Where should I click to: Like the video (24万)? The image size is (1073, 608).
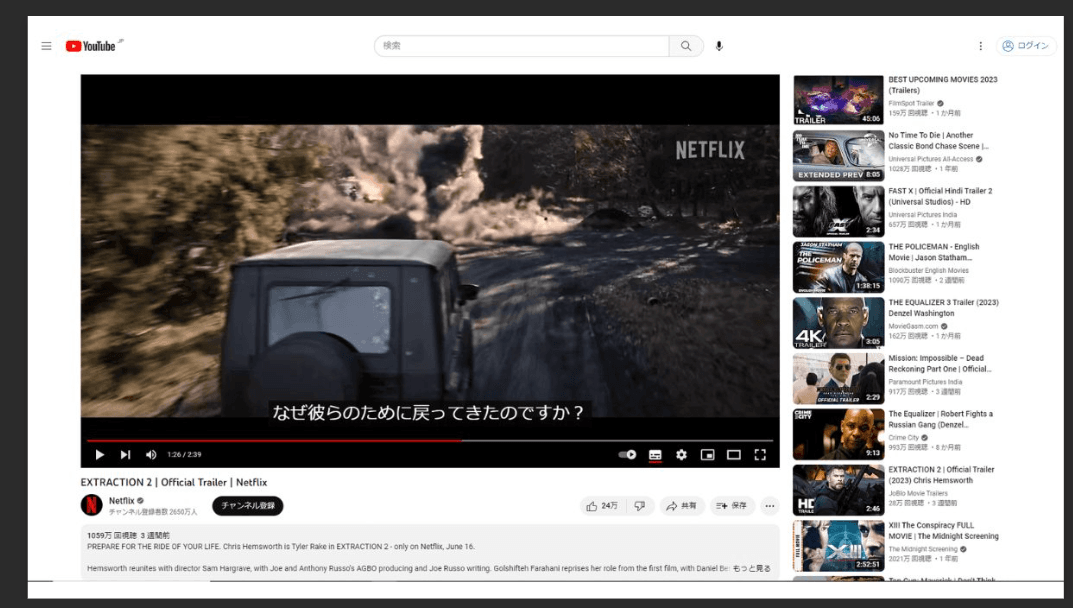pos(602,506)
